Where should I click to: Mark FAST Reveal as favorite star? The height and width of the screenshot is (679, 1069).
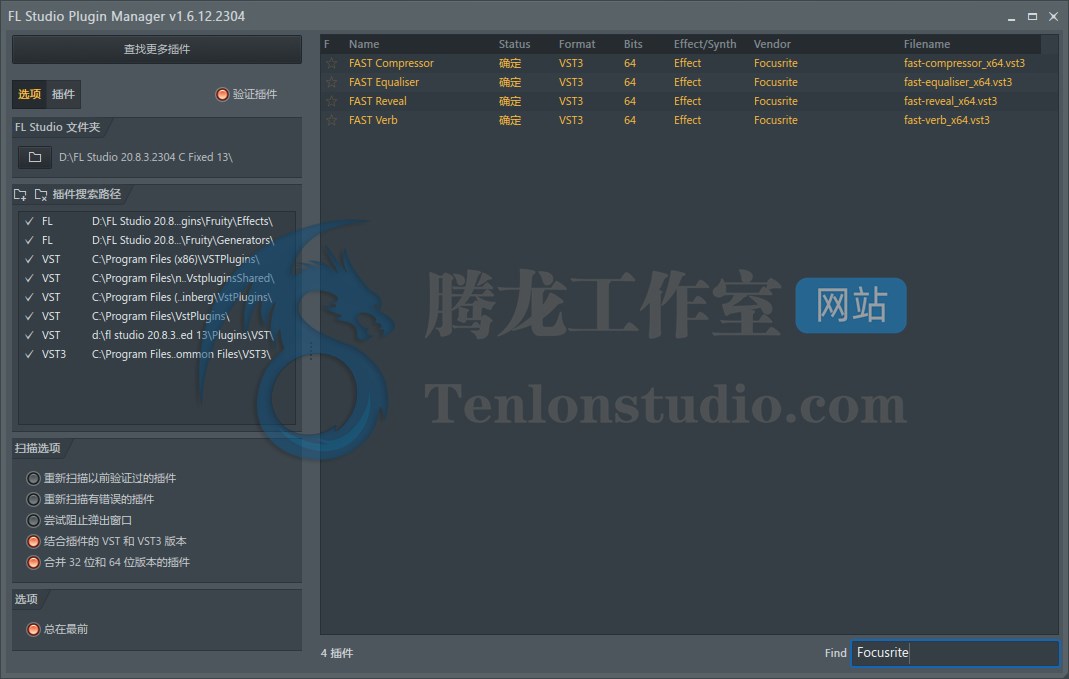coord(331,102)
